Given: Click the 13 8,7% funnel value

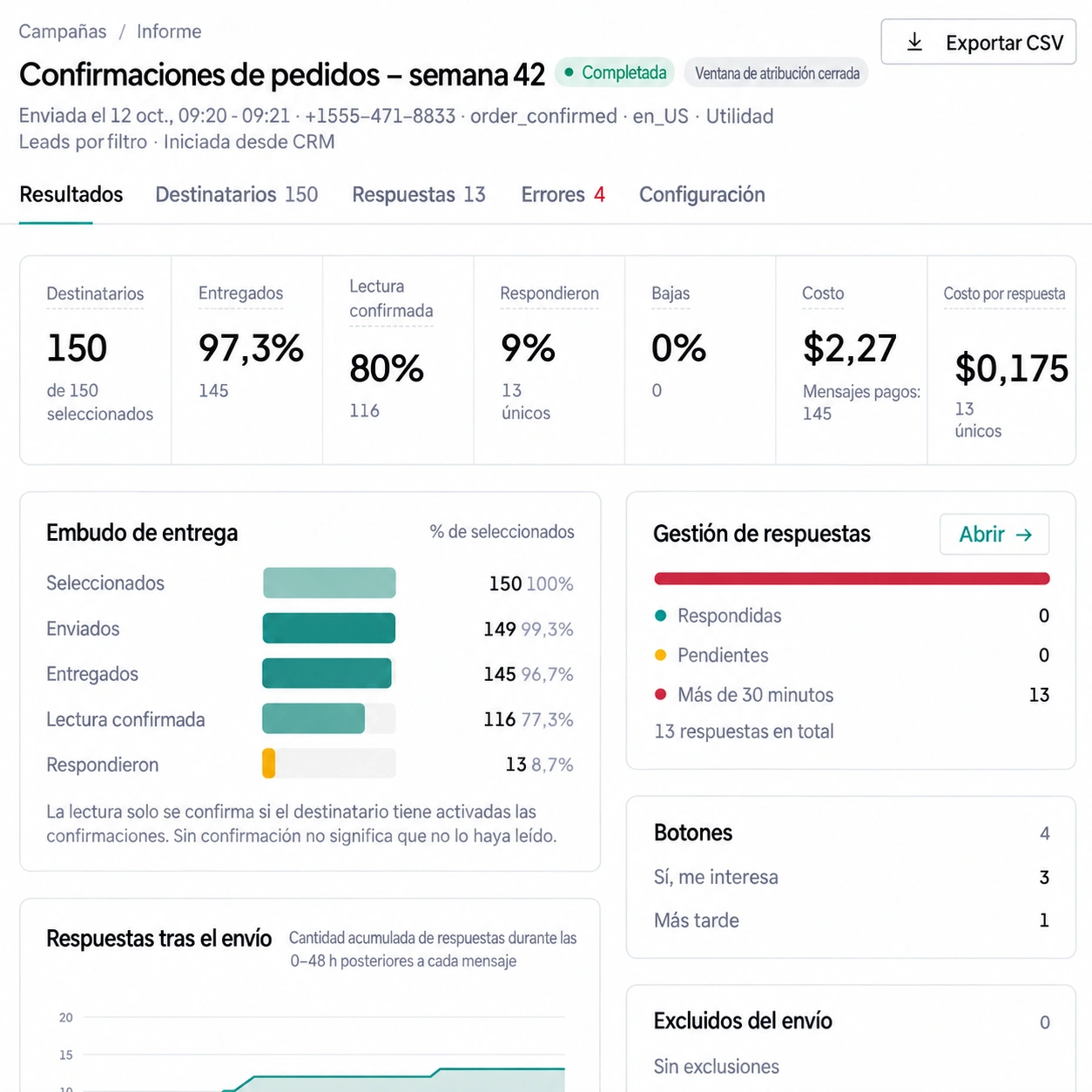Looking at the screenshot, I should tap(539, 765).
